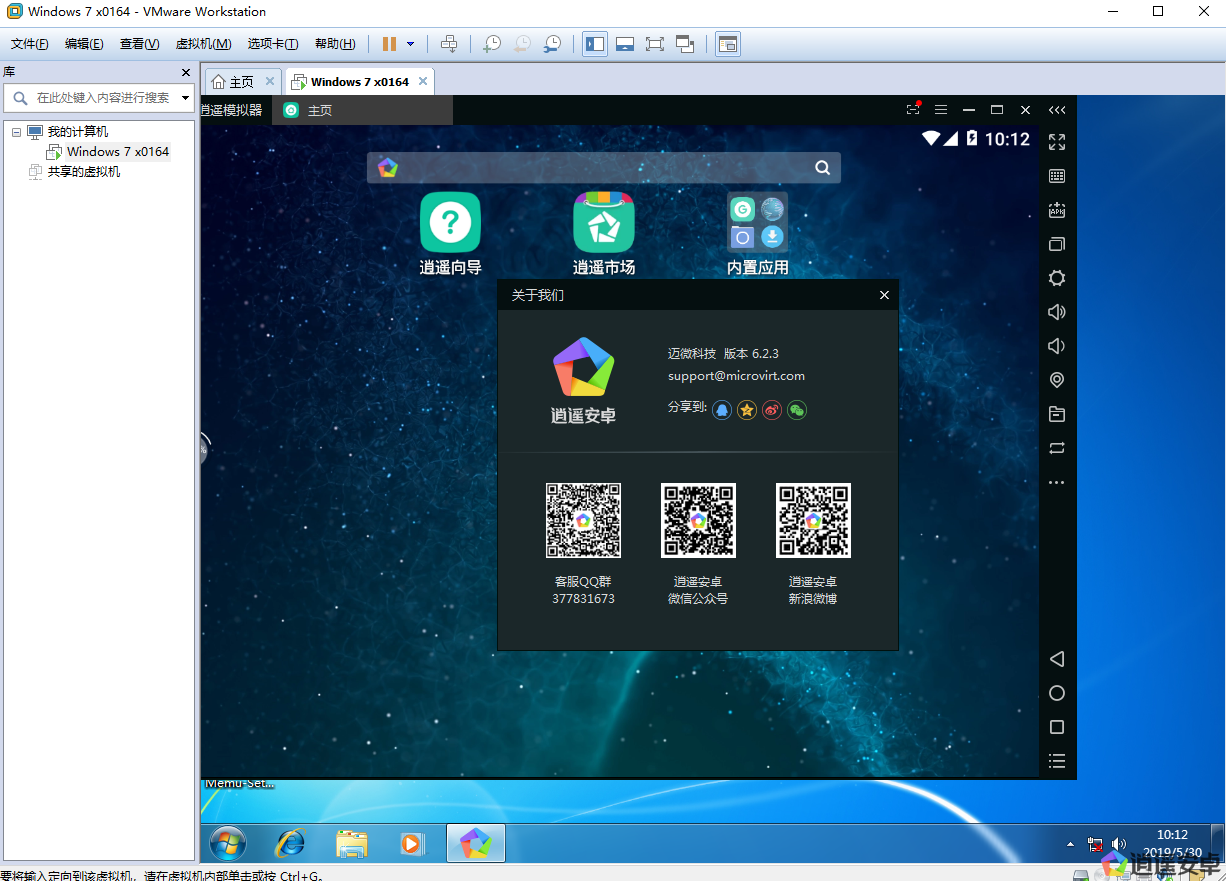Viewport: 1226px width, 881px height.
Task: Toggle the VMware library panel view button
Action: [595, 44]
